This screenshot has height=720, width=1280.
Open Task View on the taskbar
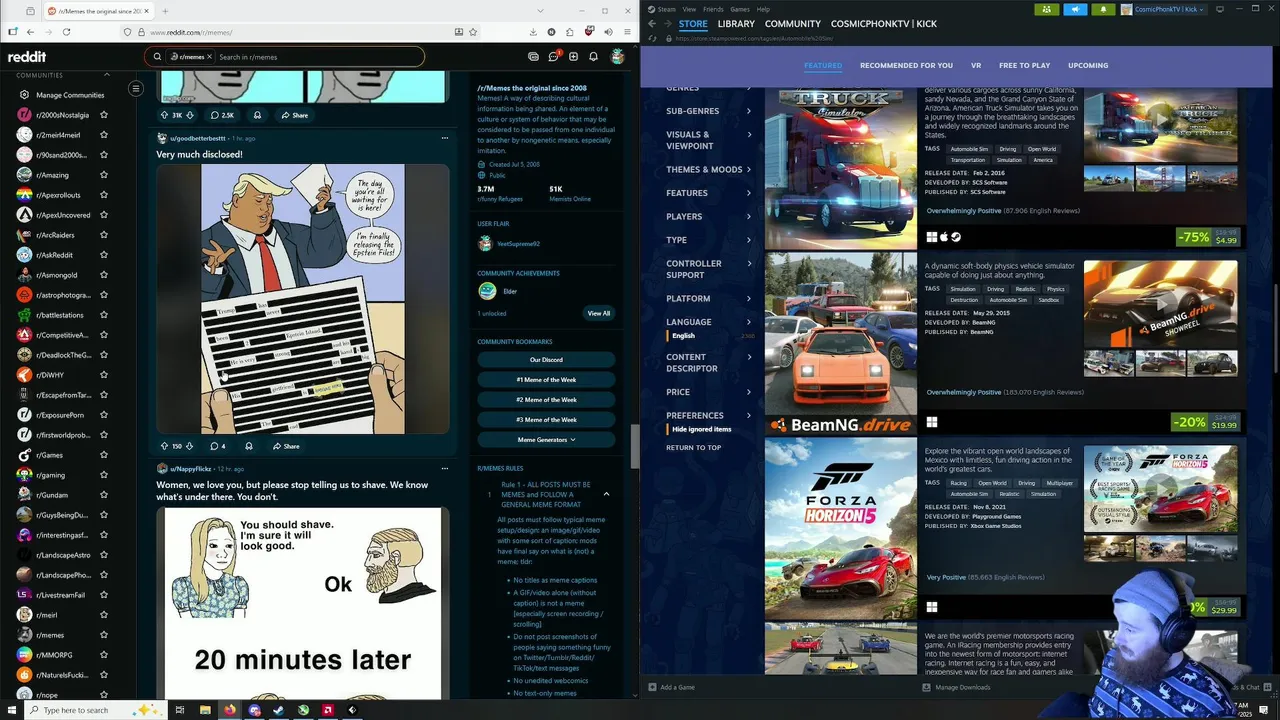coord(180,710)
